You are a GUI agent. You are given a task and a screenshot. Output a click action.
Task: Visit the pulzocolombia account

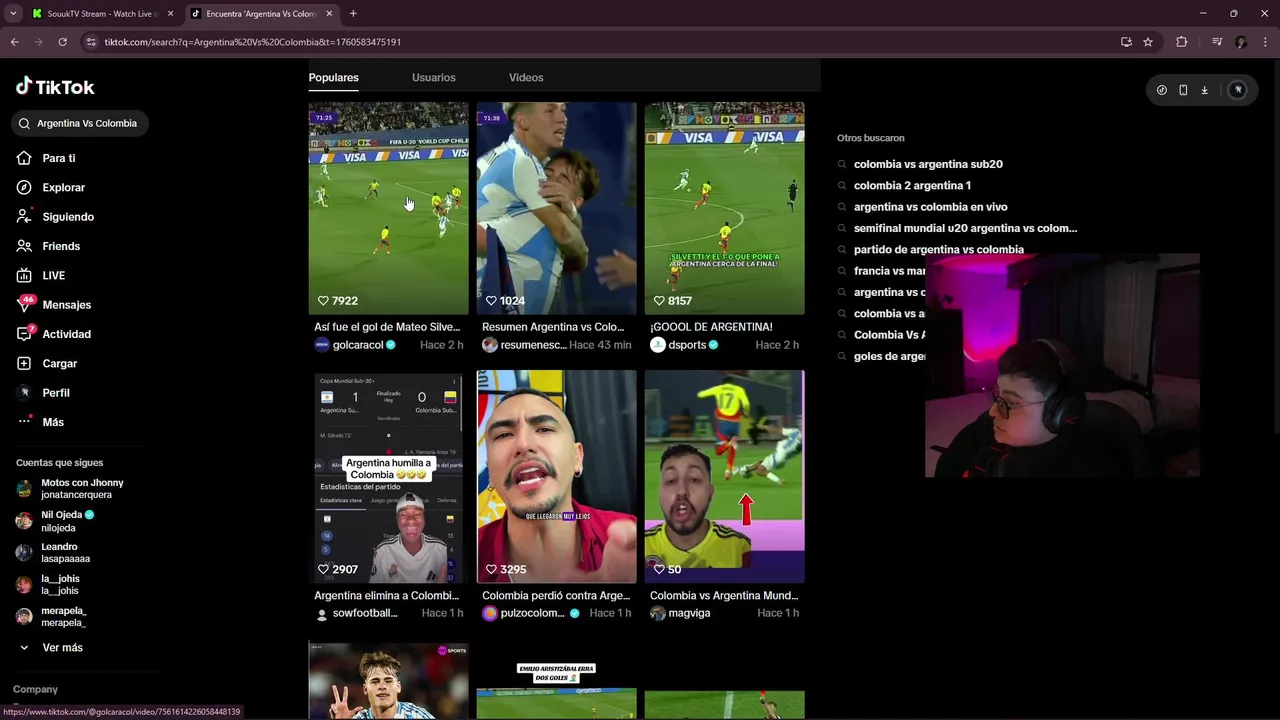[x=533, y=613]
